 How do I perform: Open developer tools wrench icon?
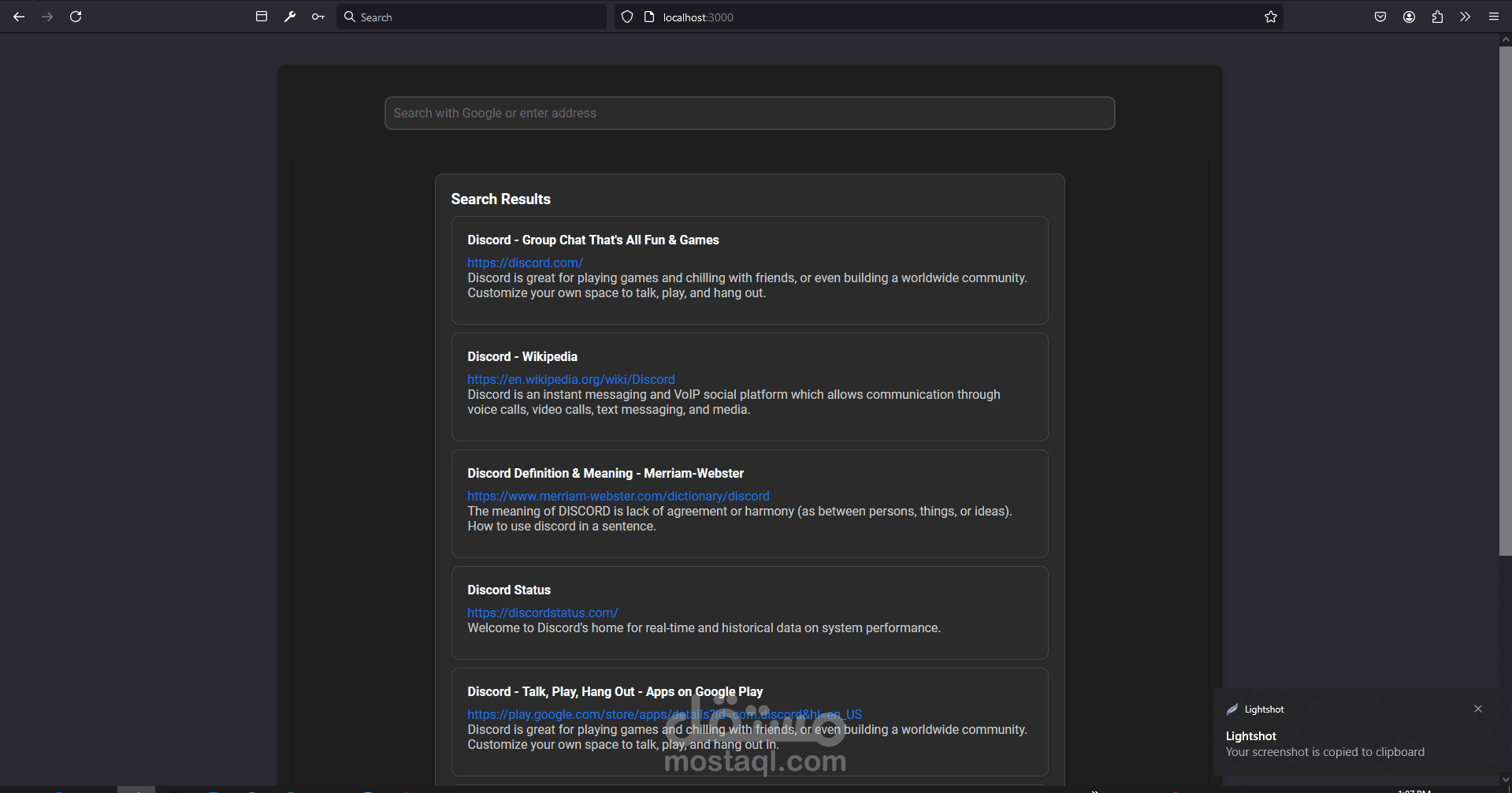290,17
